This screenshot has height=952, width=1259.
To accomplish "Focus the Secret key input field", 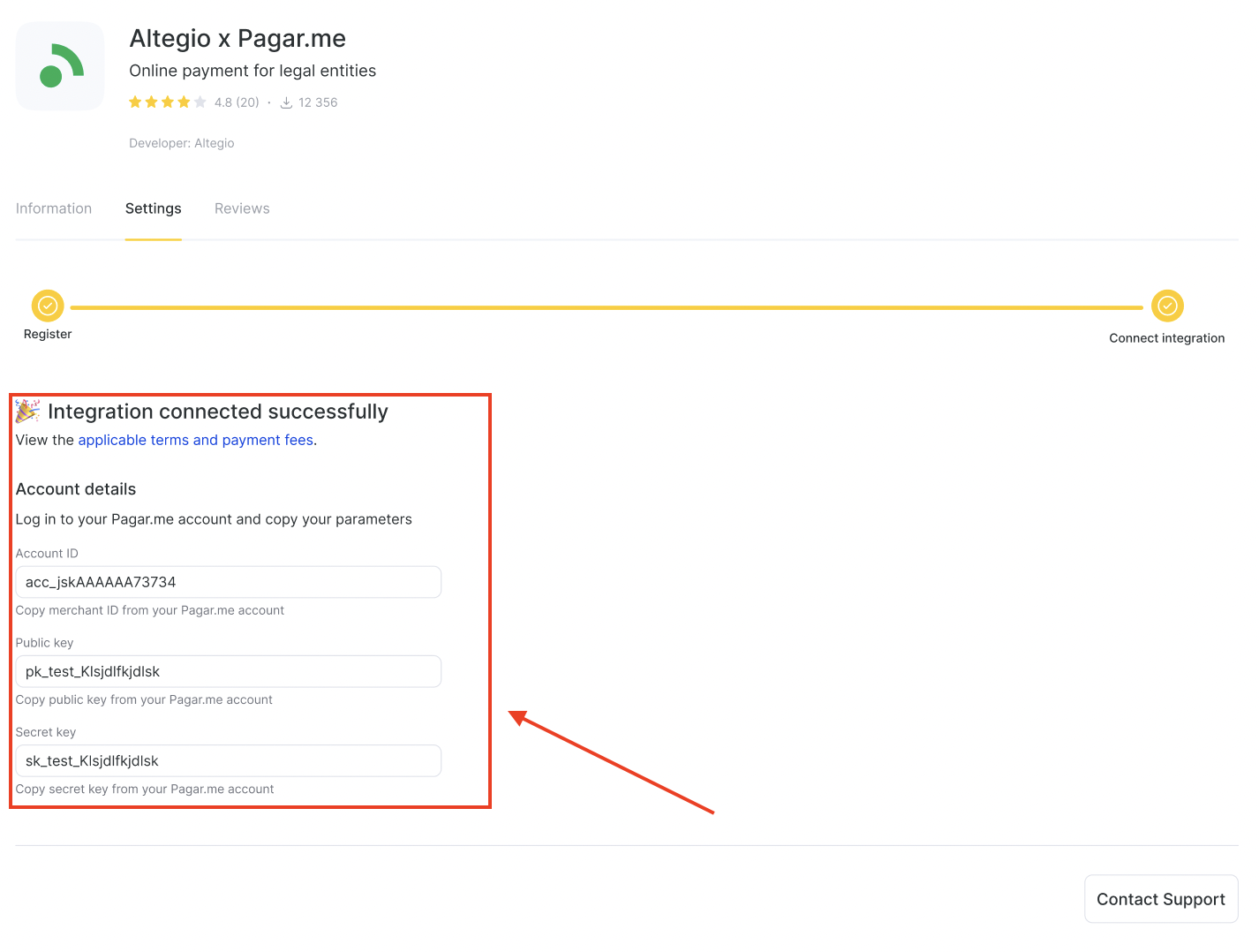I will coord(229,760).
